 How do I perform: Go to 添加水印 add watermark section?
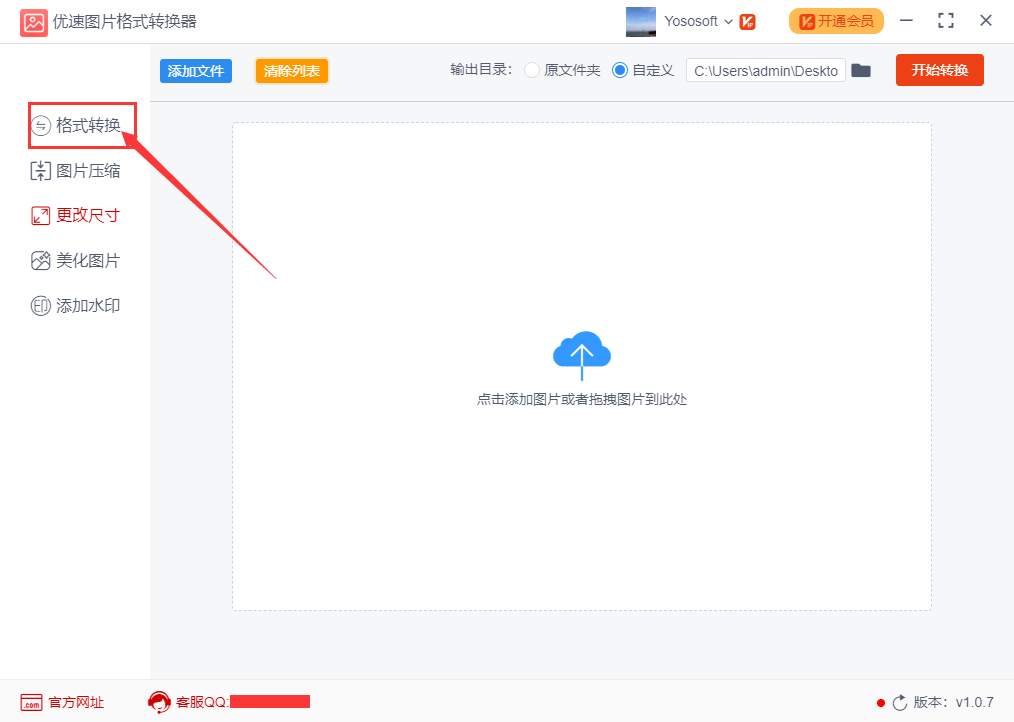click(76, 305)
